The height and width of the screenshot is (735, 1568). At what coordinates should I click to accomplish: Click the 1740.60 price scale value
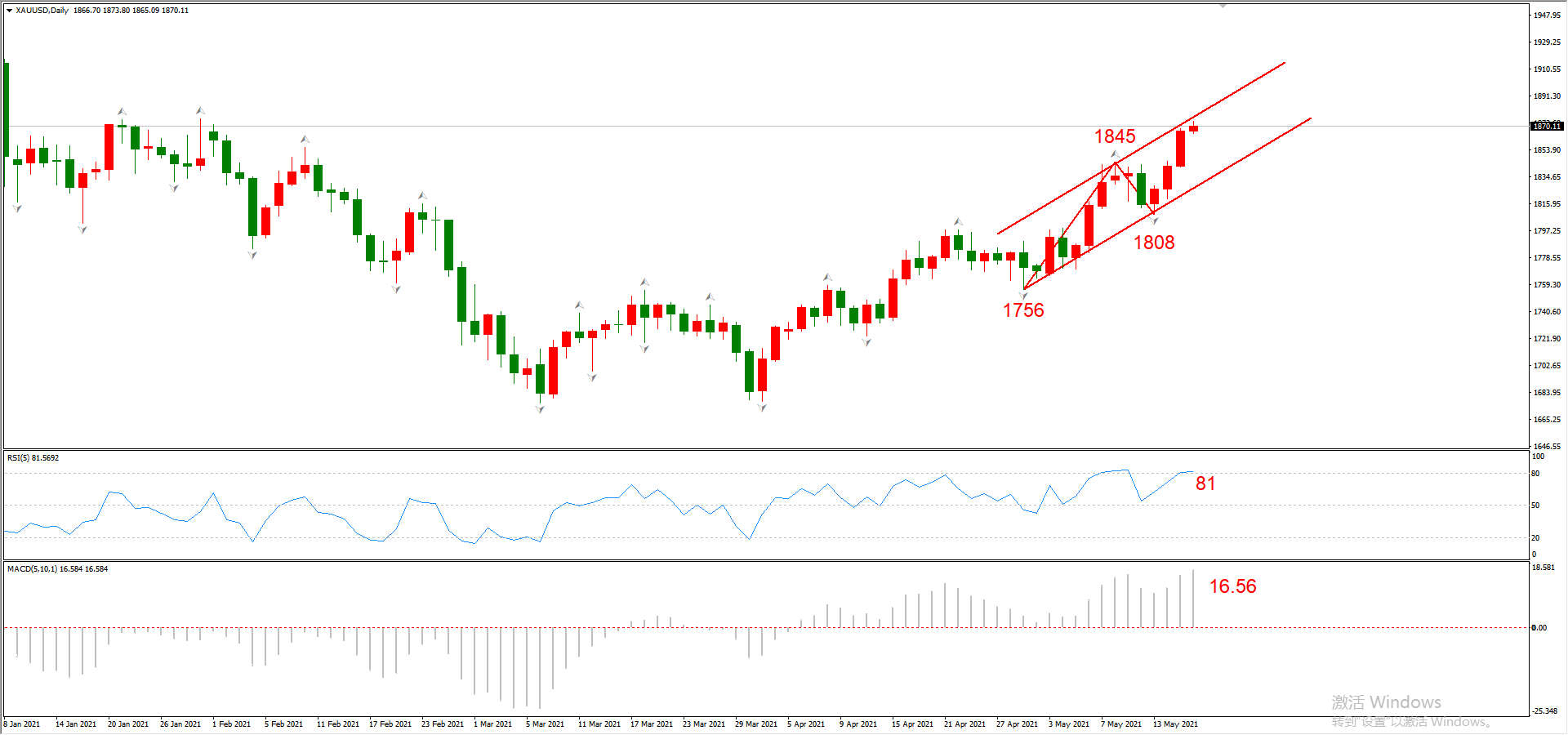[x=1547, y=312]
